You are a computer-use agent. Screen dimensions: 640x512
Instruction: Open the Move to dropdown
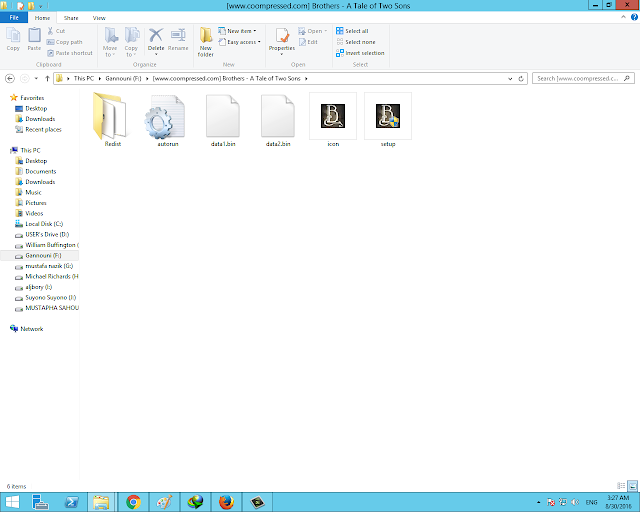coord(110,42)
